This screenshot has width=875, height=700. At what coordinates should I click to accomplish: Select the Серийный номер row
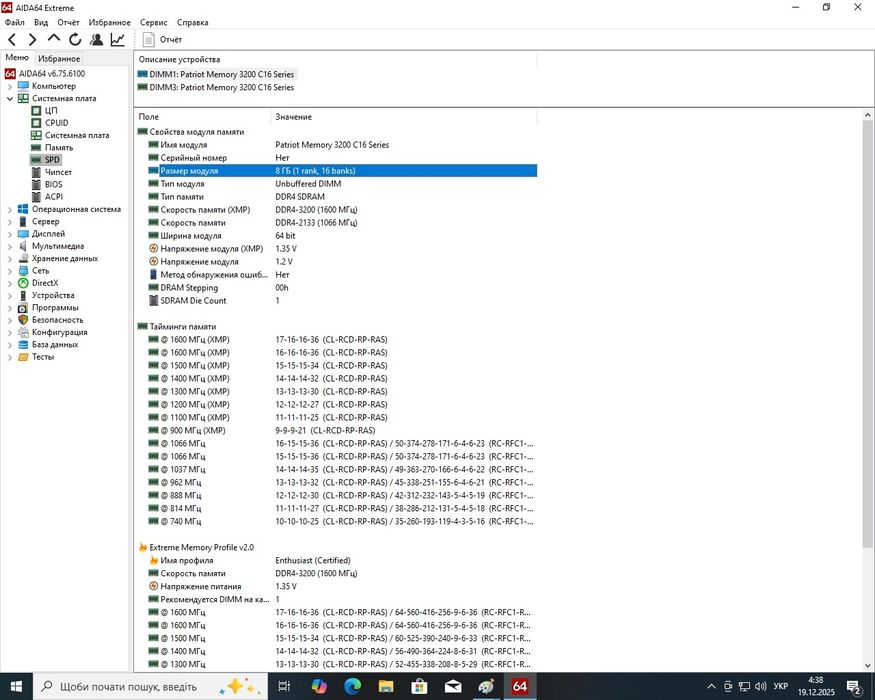click(342, 158)
